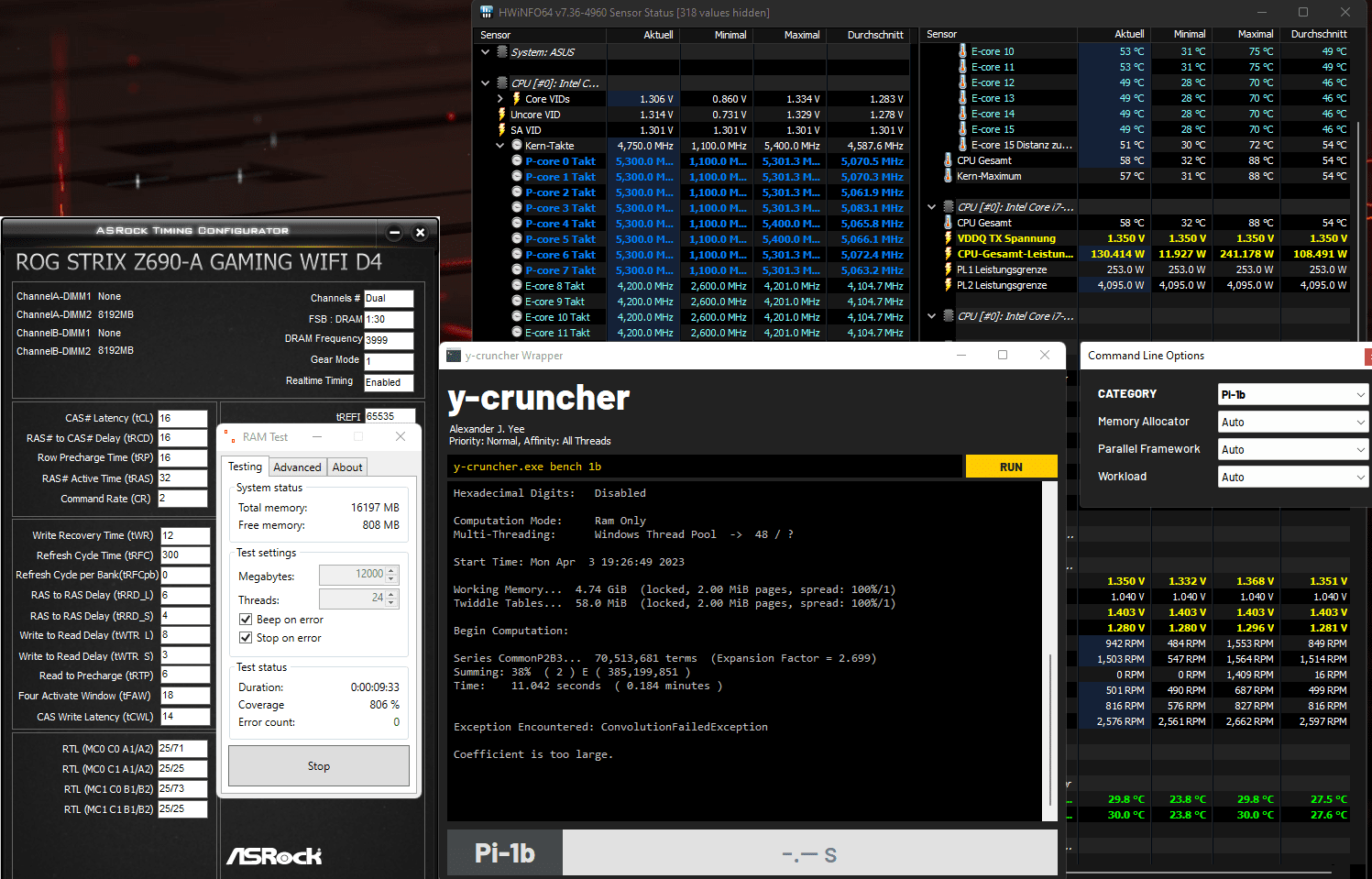
Task: Click the Pi-1b label at bottom of y-cruncher
Action: pyautogui.click(x=505, y=854)
